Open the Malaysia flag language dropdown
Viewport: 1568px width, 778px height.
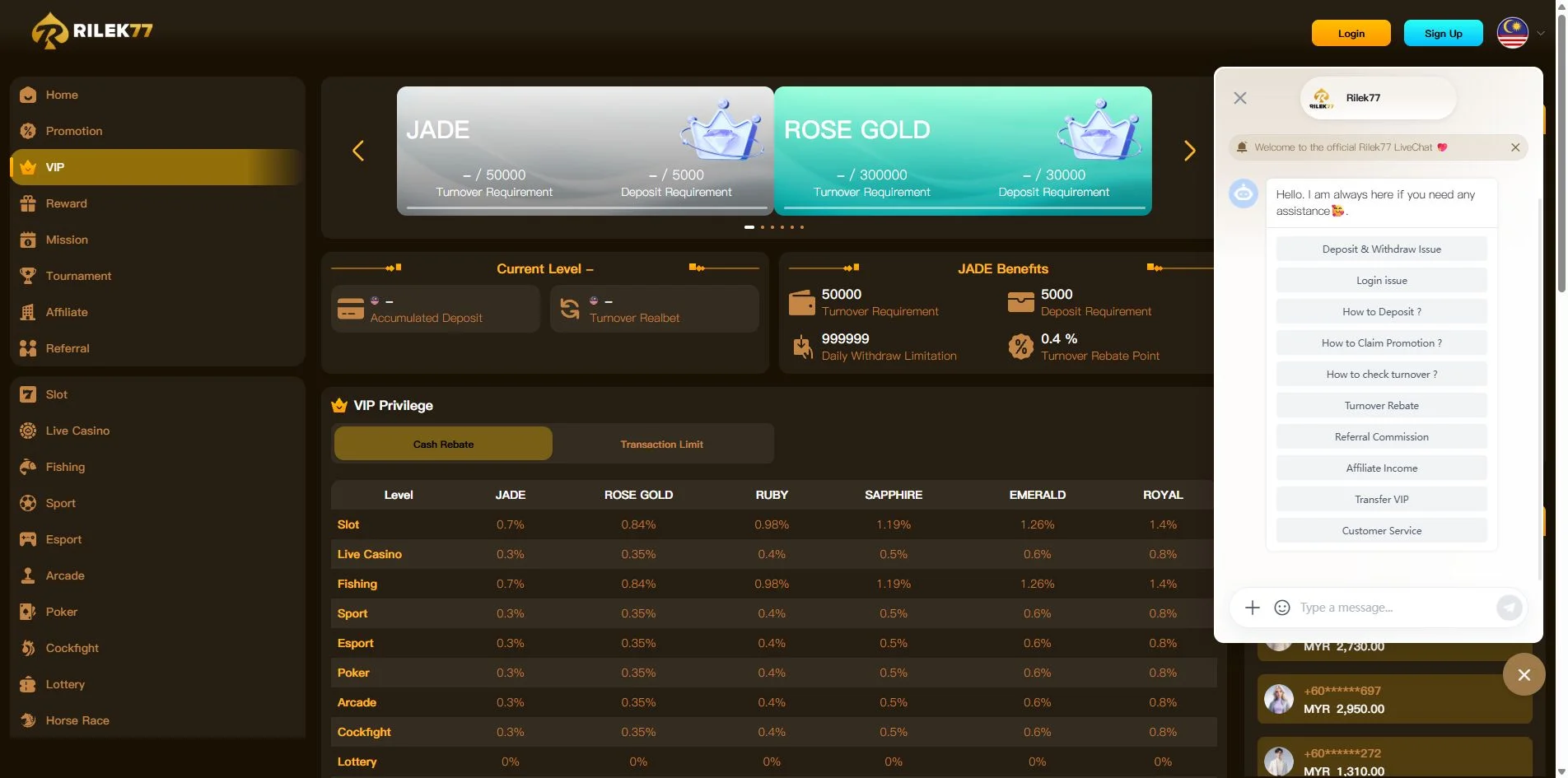(x=1520, y=33)
